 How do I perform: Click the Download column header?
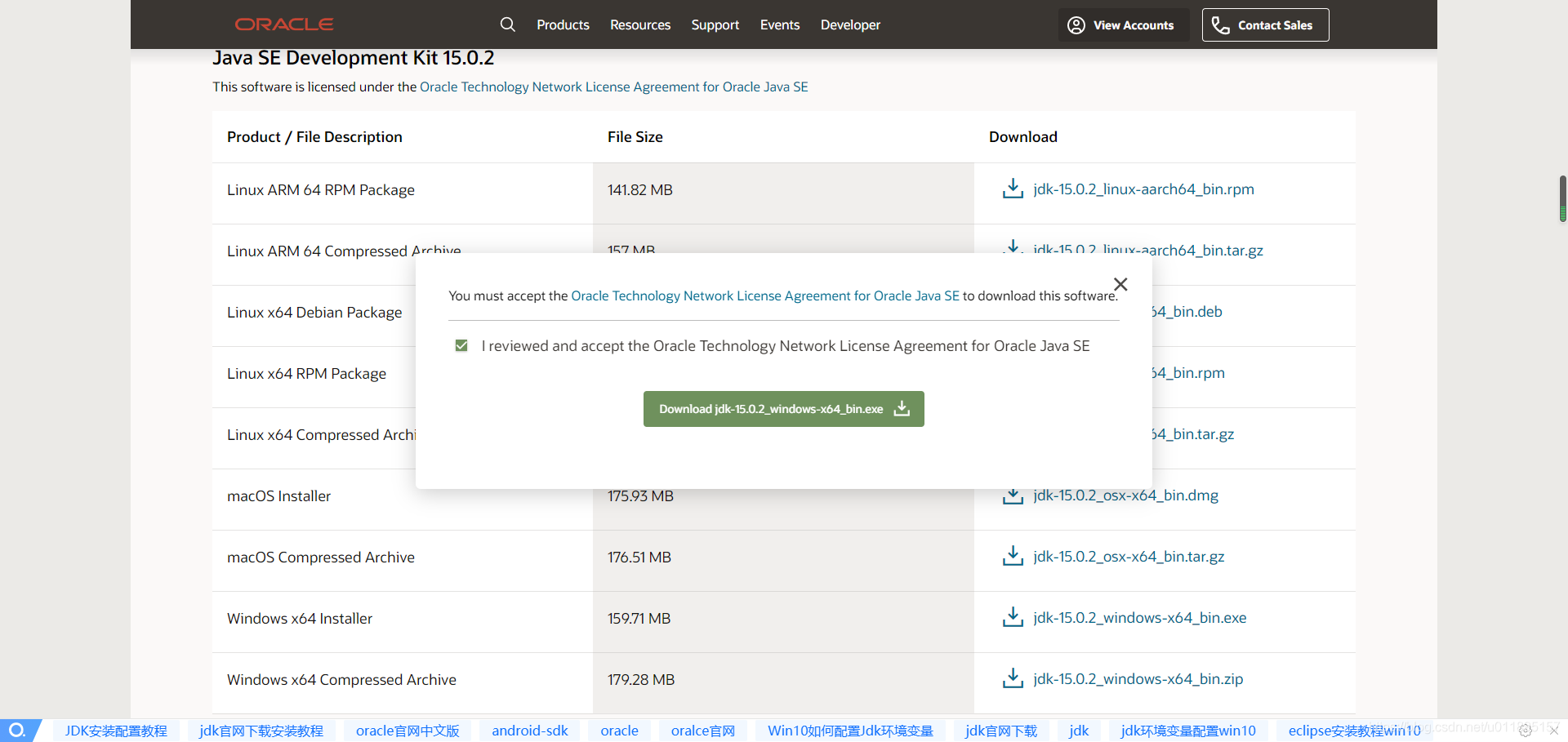point(1023,137)
